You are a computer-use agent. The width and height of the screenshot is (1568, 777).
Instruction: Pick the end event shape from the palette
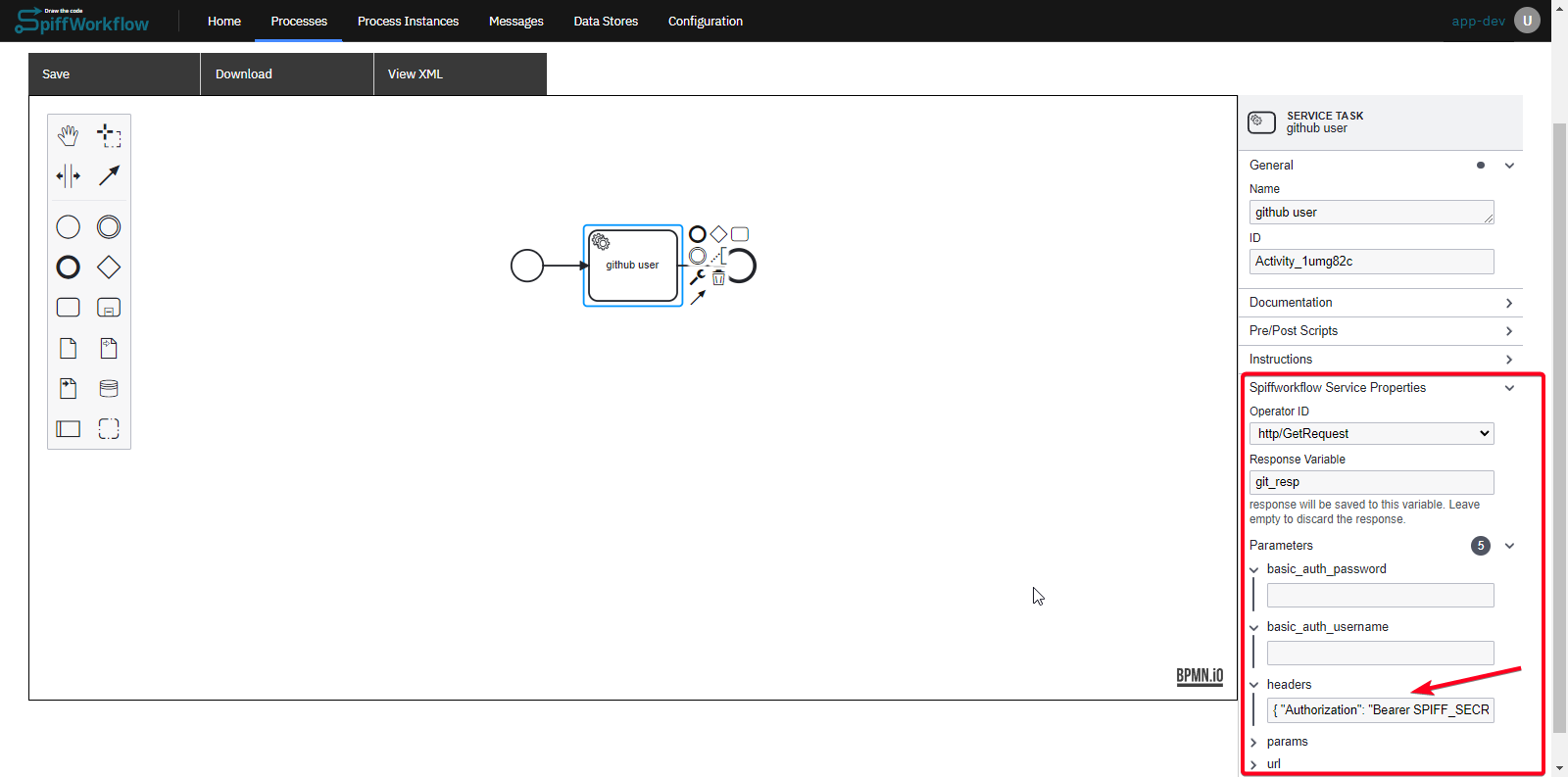(x=68, y=267)
